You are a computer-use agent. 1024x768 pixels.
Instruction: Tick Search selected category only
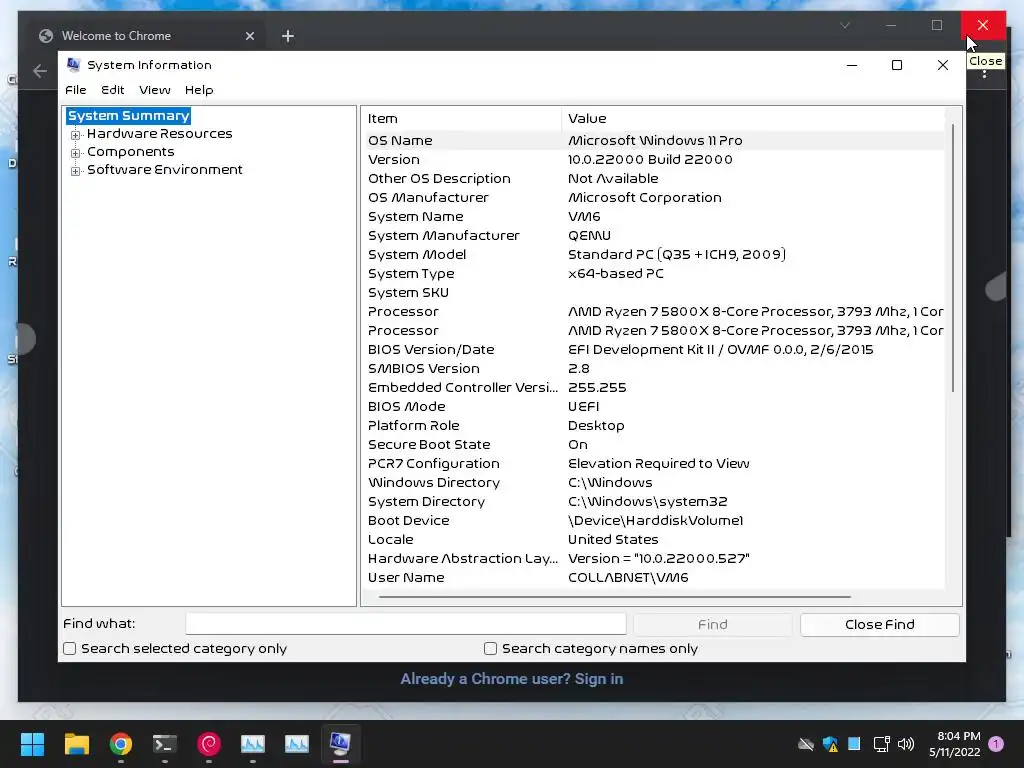point(69,648)
